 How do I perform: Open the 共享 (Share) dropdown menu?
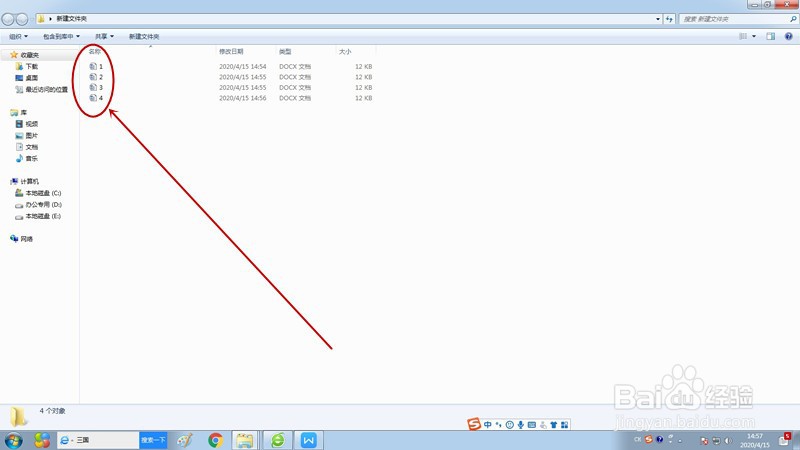104,36
